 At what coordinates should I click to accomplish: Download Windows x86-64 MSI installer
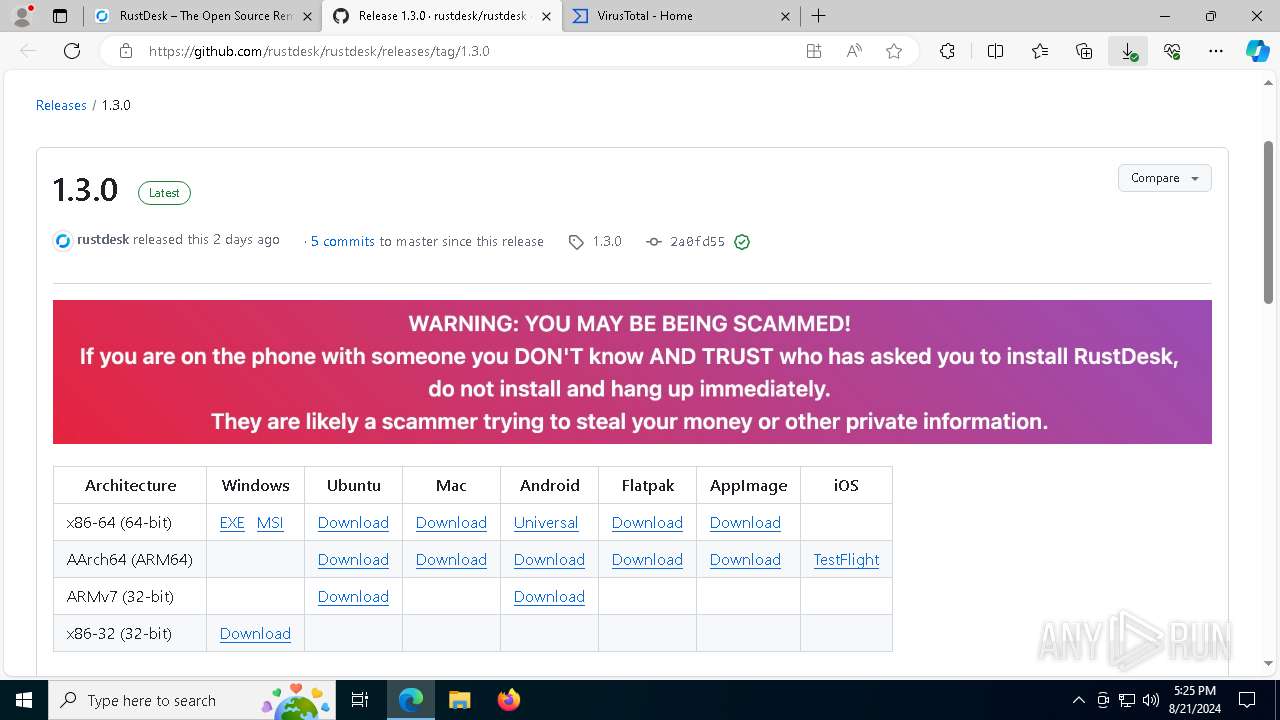pos(270,523)
